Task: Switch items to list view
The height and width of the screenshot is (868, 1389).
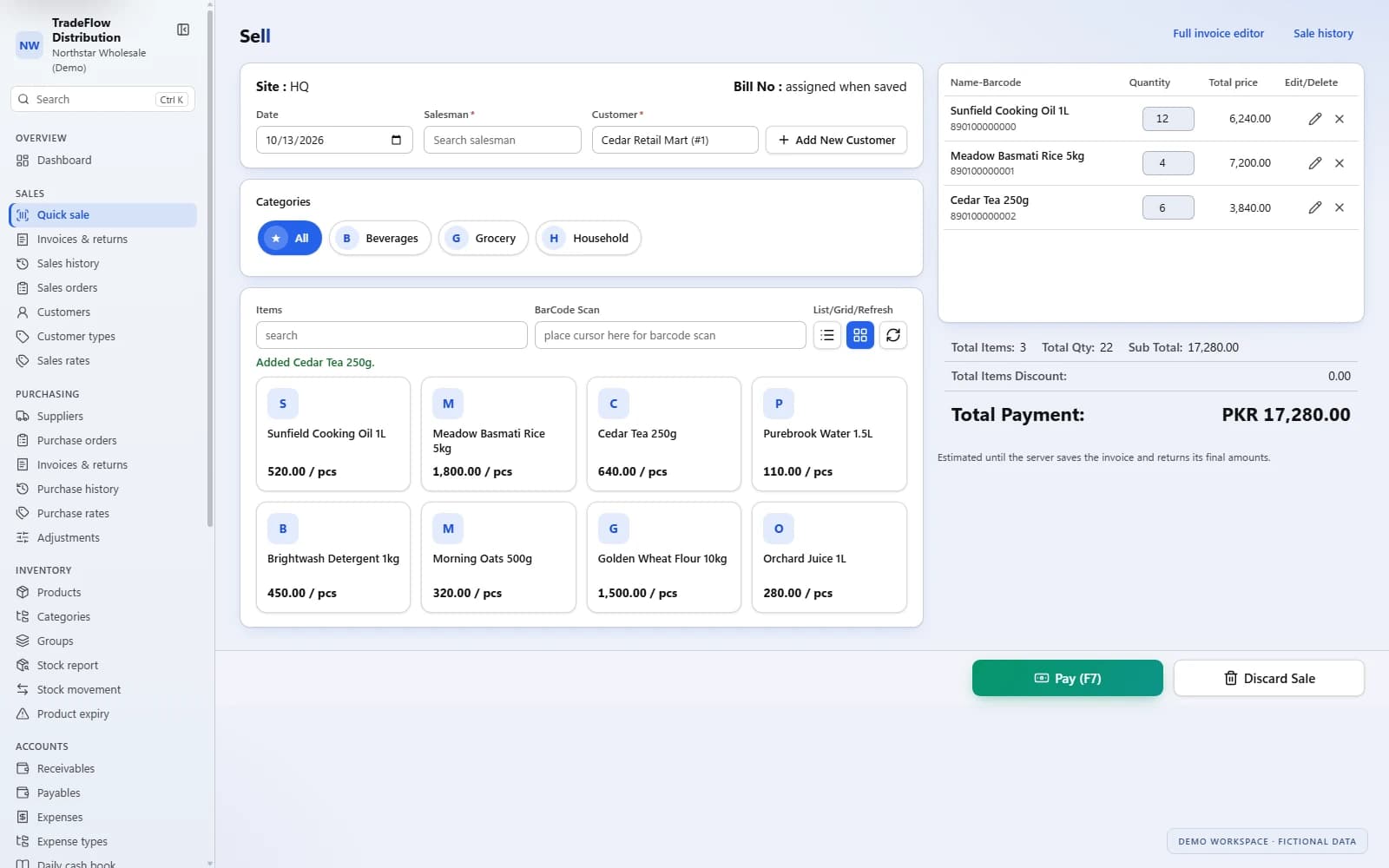Action: tap(827, 335)
